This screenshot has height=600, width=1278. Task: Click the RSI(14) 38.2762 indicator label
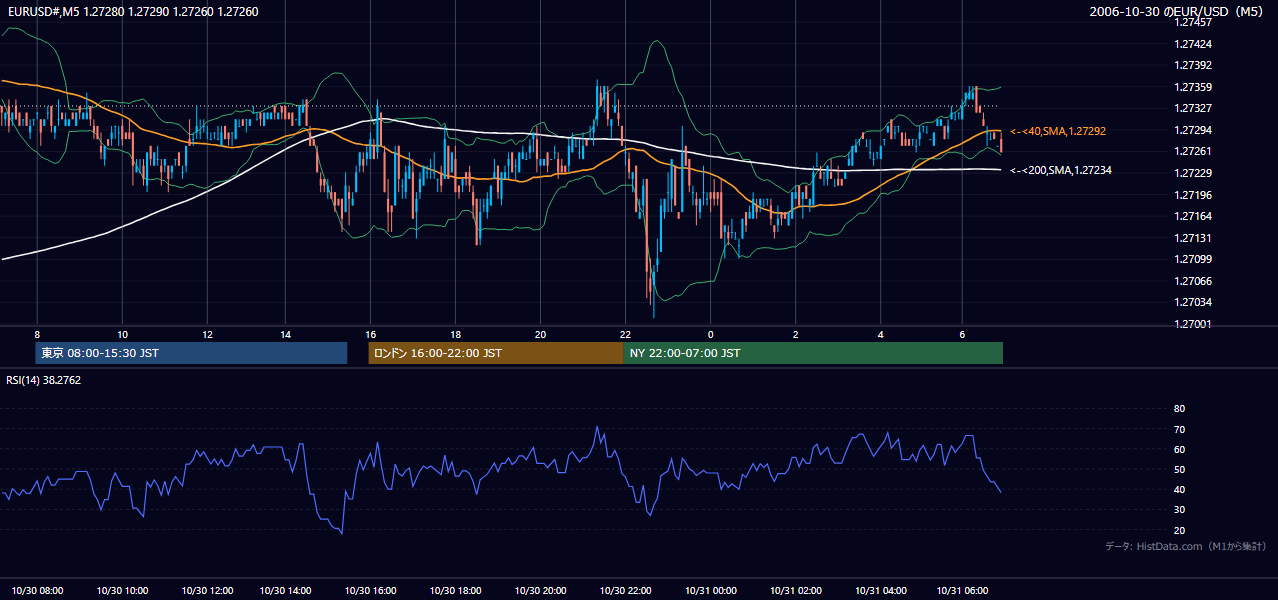click(43, 380)
